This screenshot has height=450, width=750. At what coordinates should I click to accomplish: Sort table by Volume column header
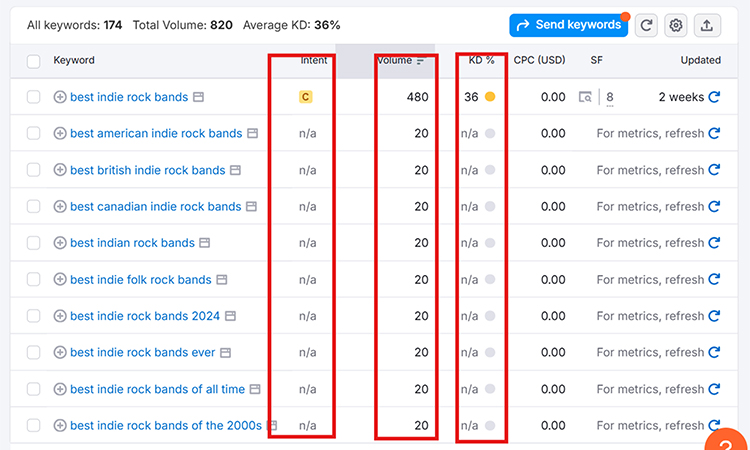401,61
